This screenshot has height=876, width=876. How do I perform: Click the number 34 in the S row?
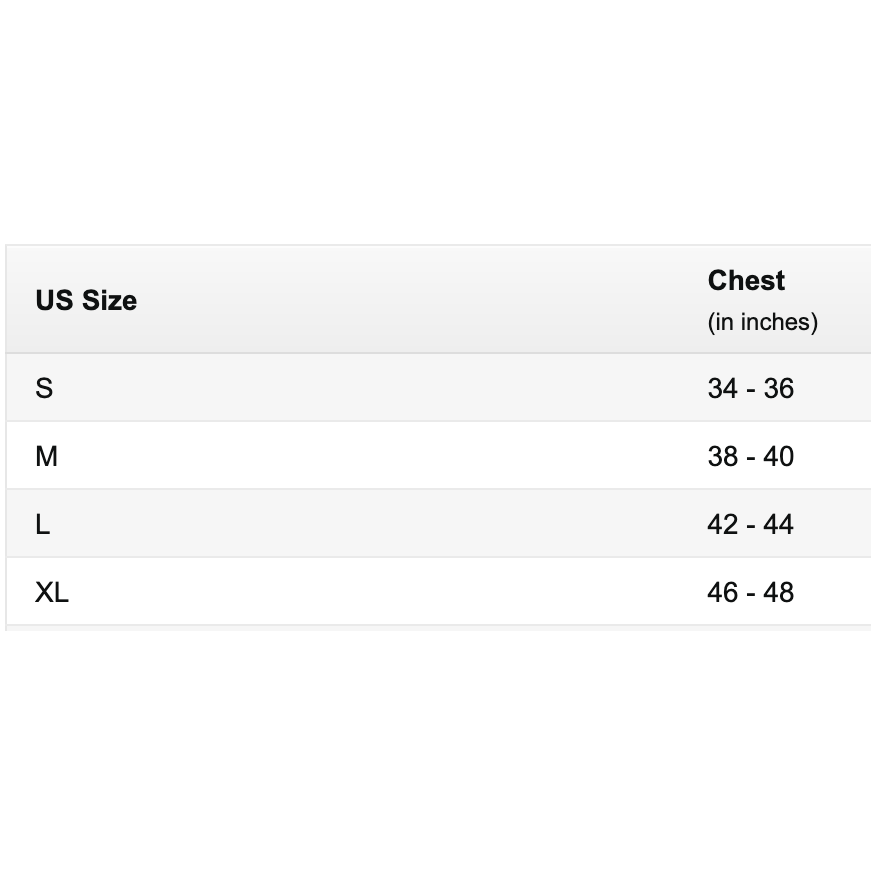[722, 388]
